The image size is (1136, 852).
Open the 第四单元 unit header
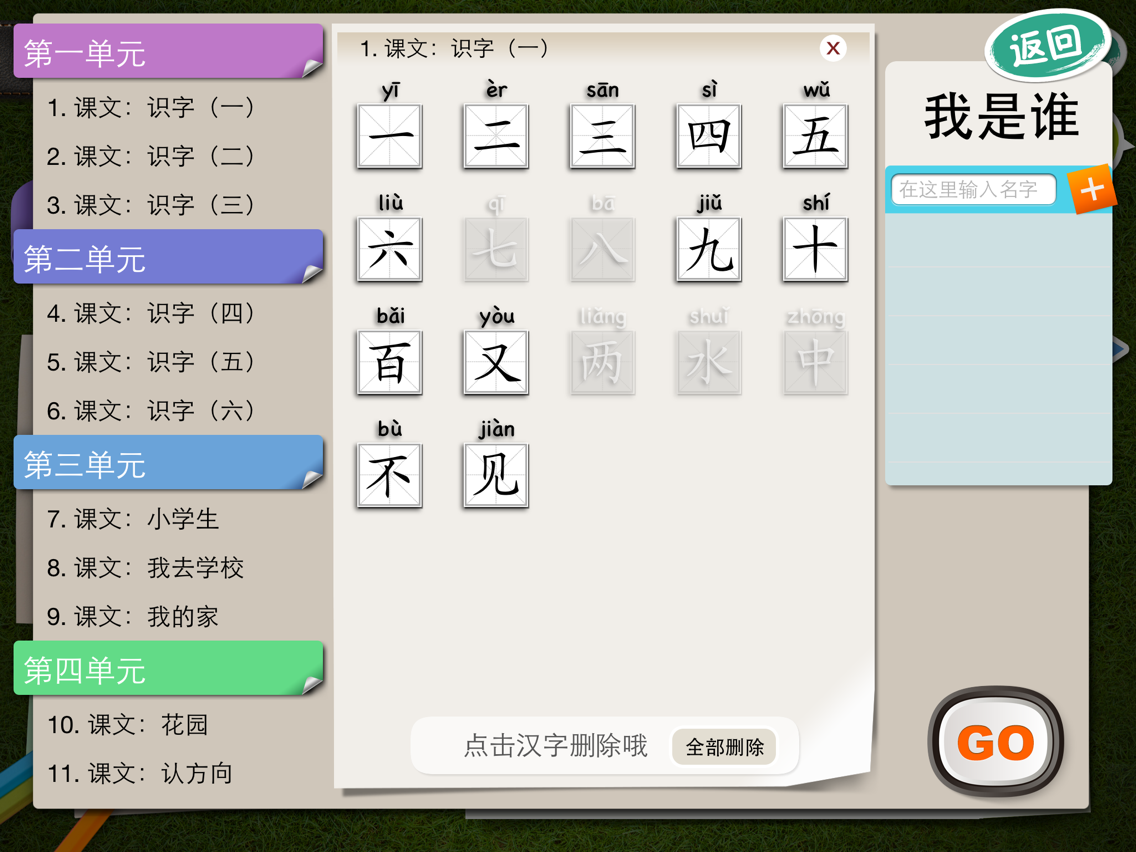pyautogui.click(x=168, y=669)
